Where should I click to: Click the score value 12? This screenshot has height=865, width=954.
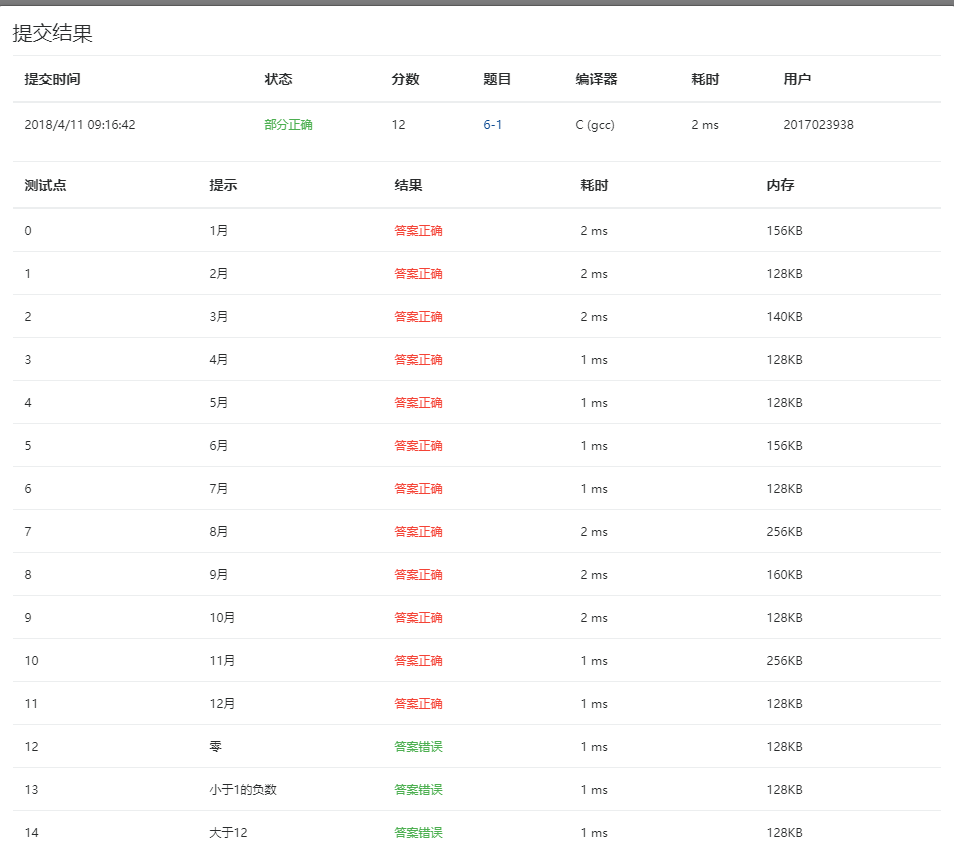[399, 125]
